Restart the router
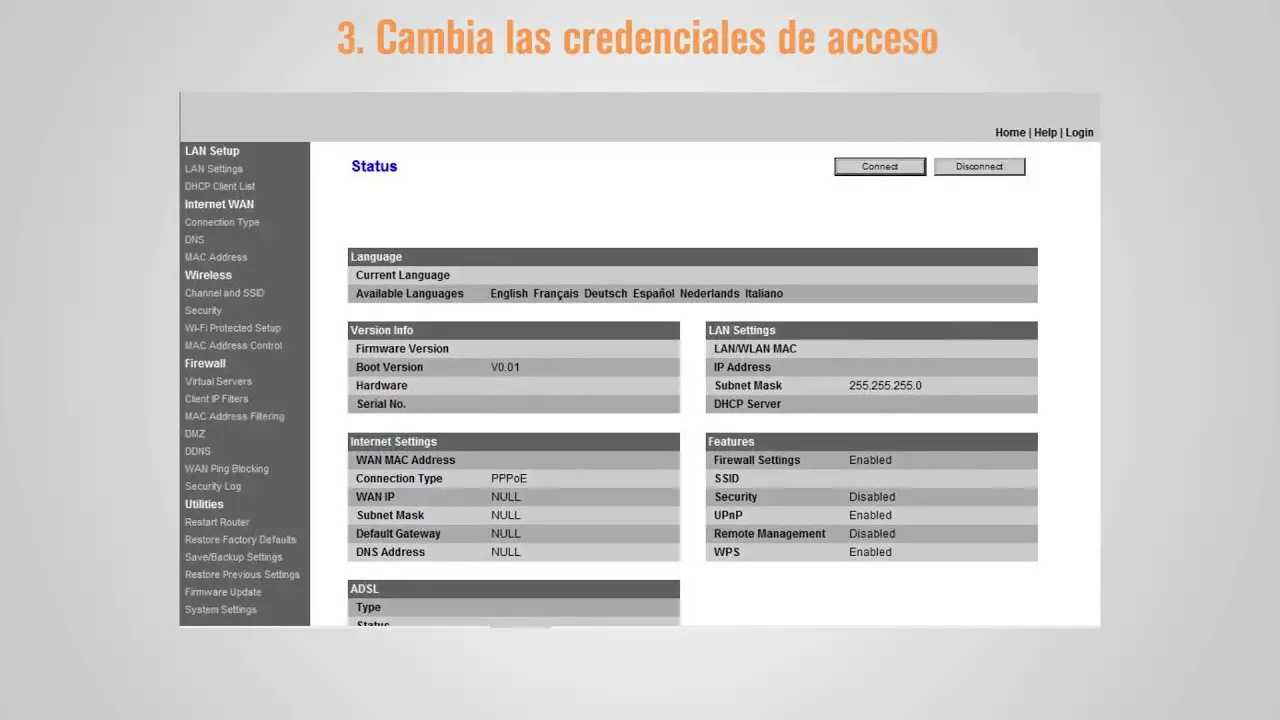Image resolution: width=1280 pixels, height=720 pixels. pyautogui.click(x=217, y=522)
